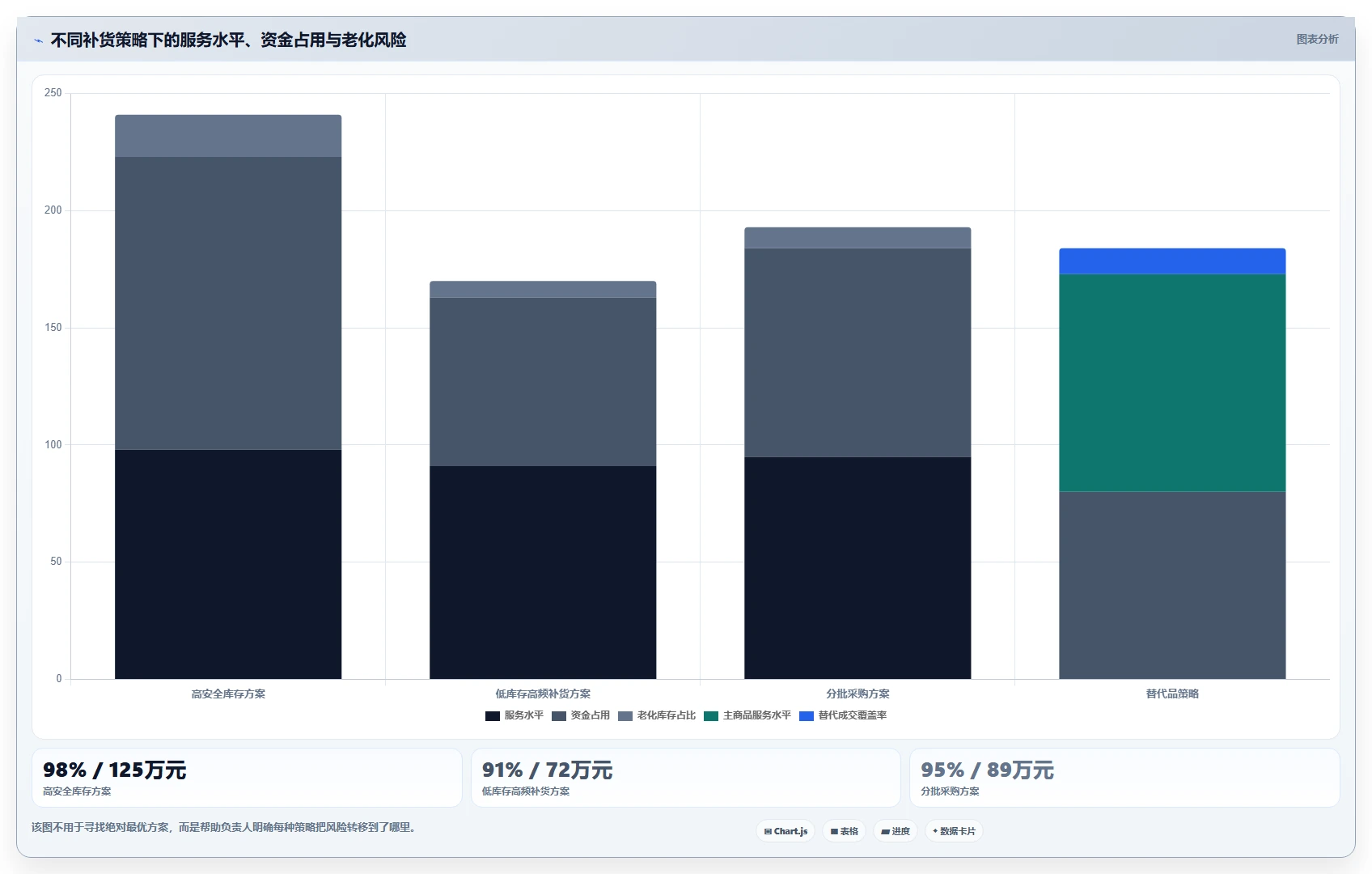Click the green 主商品服务水平 segment of 替代品策略 bar
Screen dimensions: 1372x874
tap(1172, 383)
